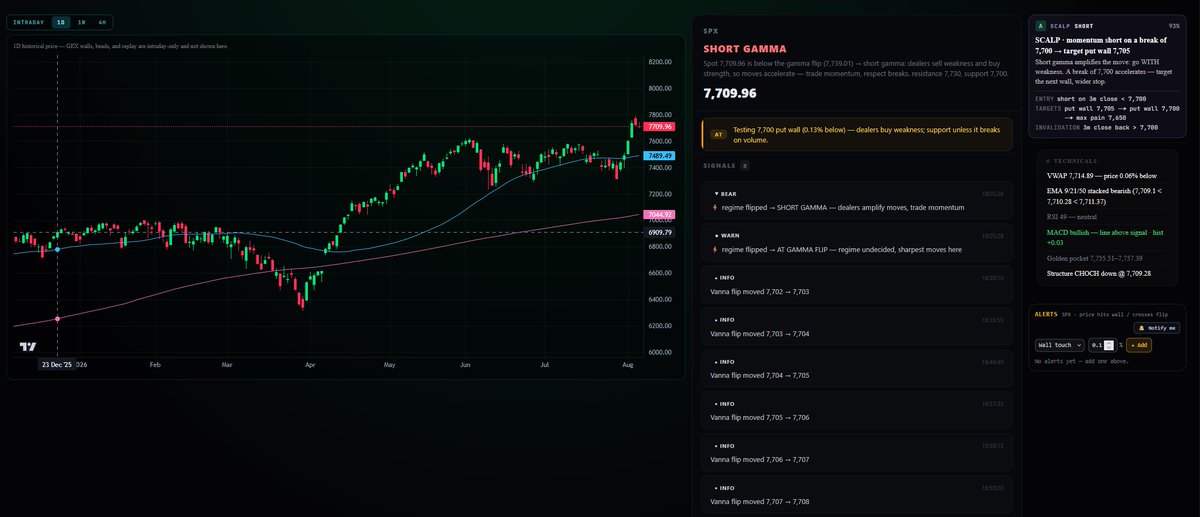Select 'Vanna flip moved 7,702 → 7,703'

click(x=856, y=284)
